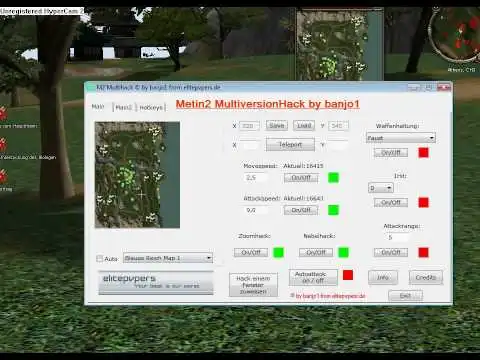
Task: Toggle Zoomhack On/Off button
Action: click(x=251, y=252)
